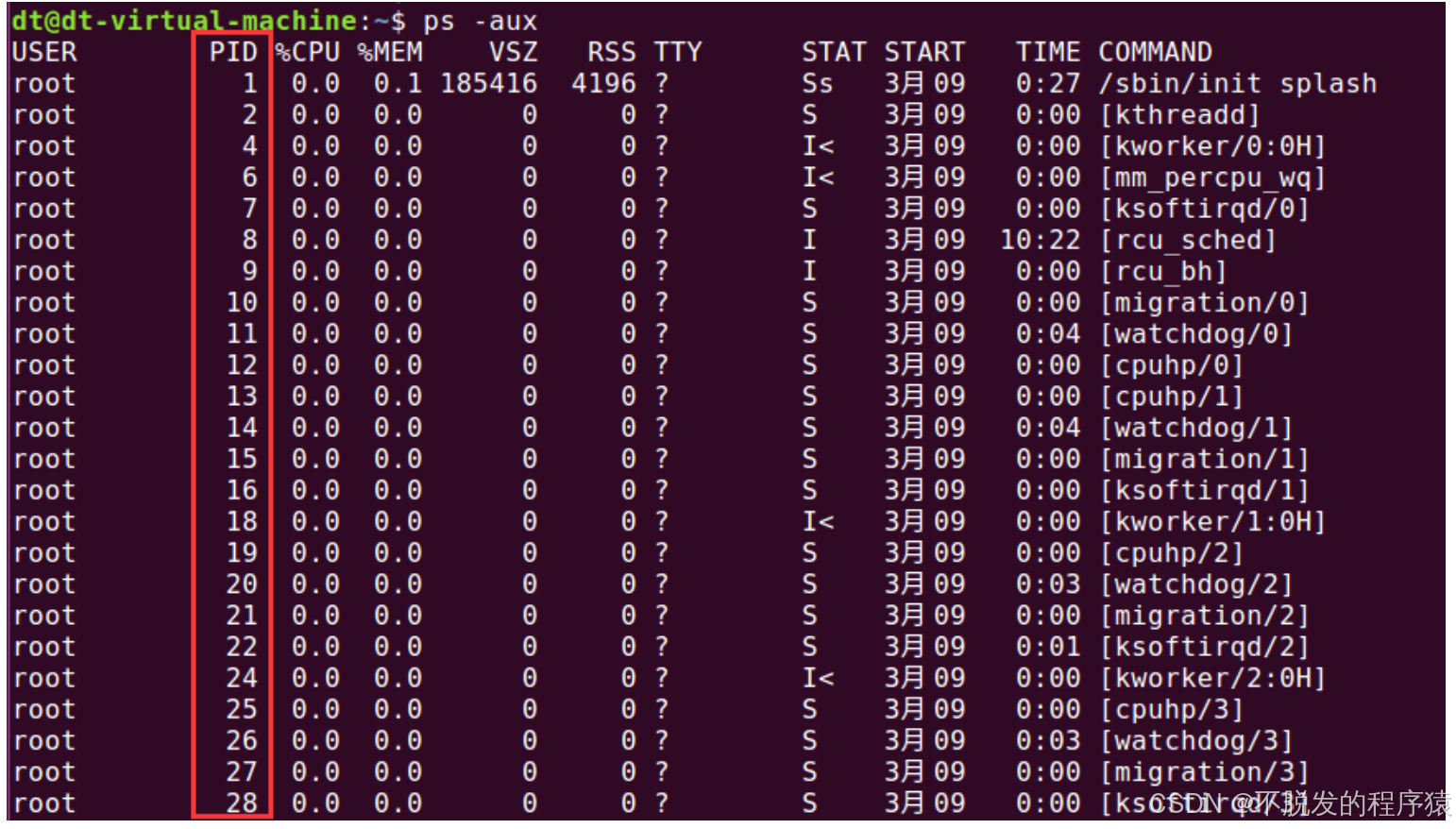The image size is (1456, 829).
Task: Click the "[watchdog/3]" process name
Action: [x=1196, y=740]
